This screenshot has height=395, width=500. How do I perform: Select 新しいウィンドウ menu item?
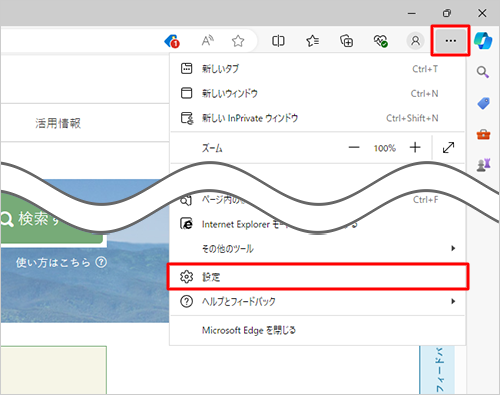[x=317, y=93]
